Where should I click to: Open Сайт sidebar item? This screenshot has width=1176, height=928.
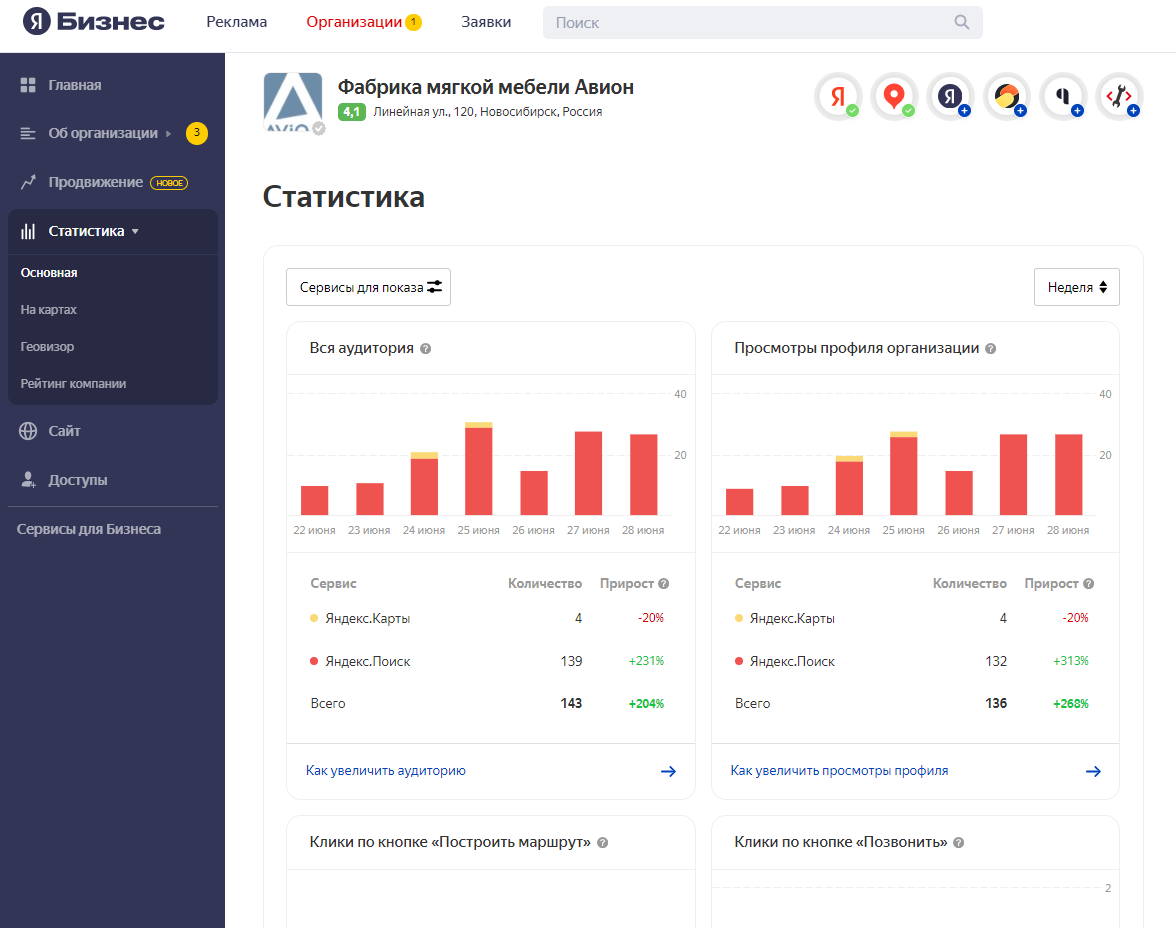64,431
